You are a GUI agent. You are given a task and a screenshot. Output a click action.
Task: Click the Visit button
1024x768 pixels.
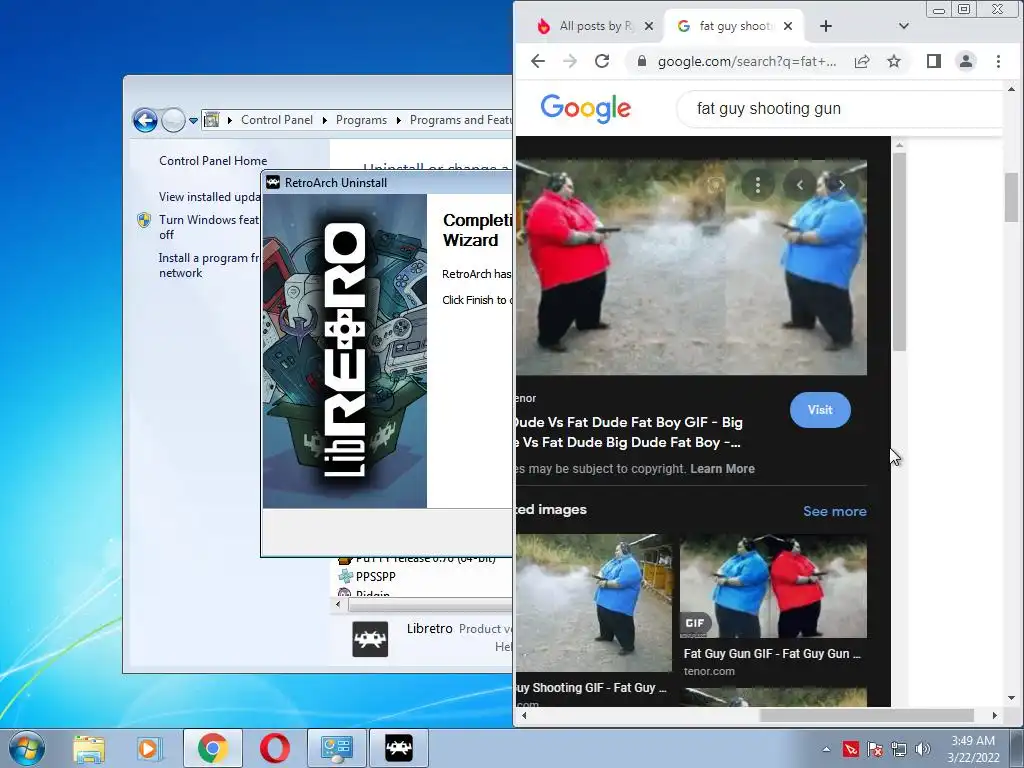coord(820,410)
